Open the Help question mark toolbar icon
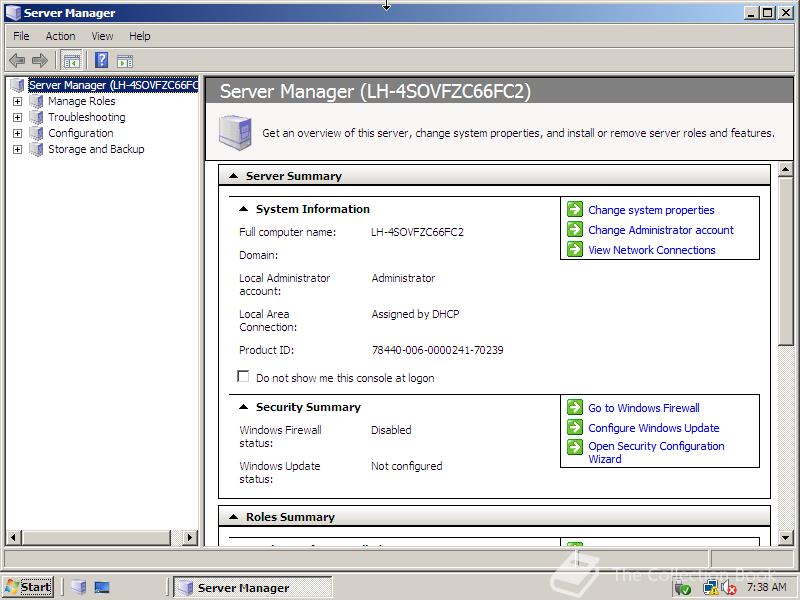Screen dimensions: 800x600 pyautogui.click(x=102, y=61)
